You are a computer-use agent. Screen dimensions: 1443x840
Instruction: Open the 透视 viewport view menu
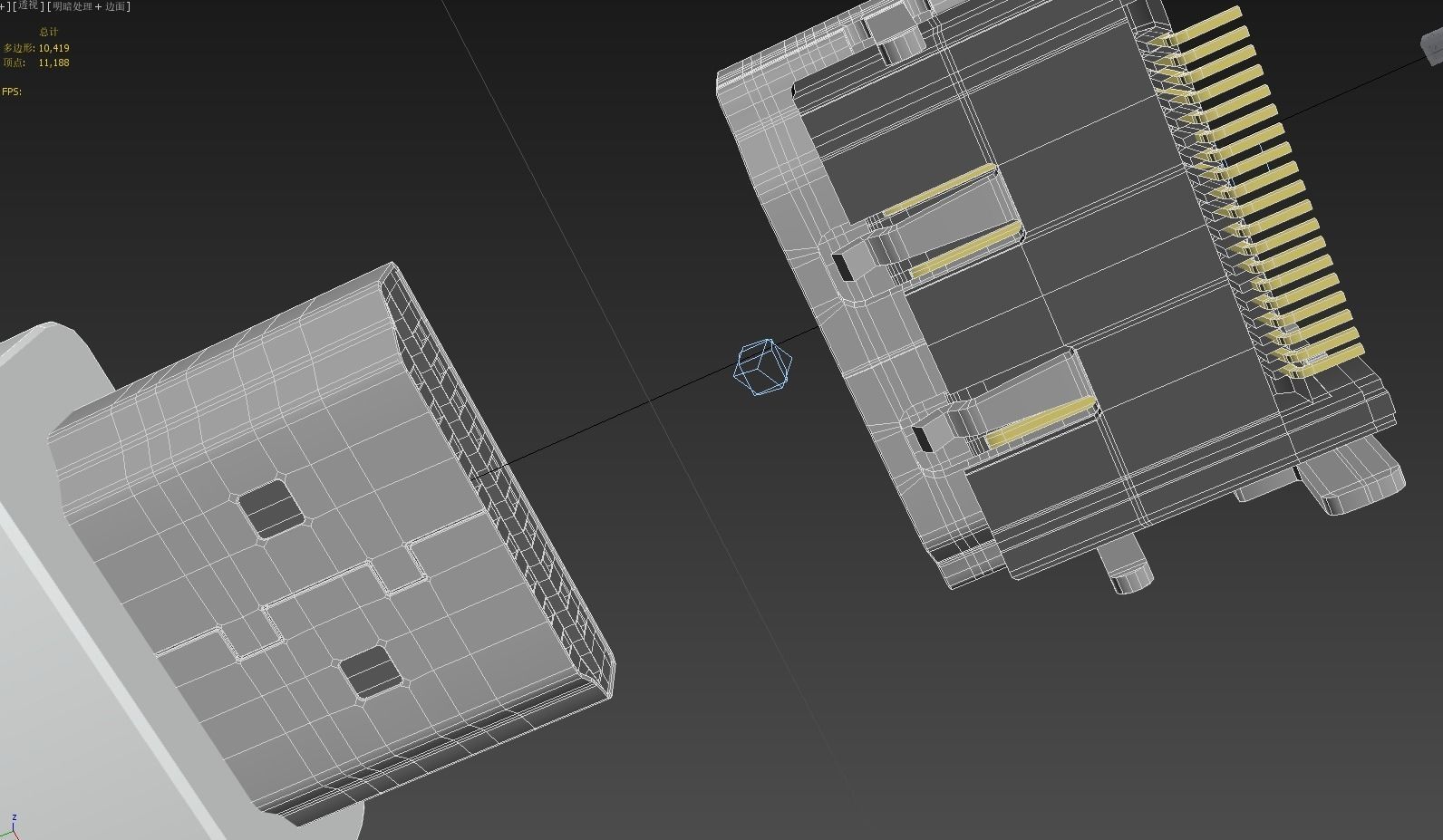click(x=29, y=5)
